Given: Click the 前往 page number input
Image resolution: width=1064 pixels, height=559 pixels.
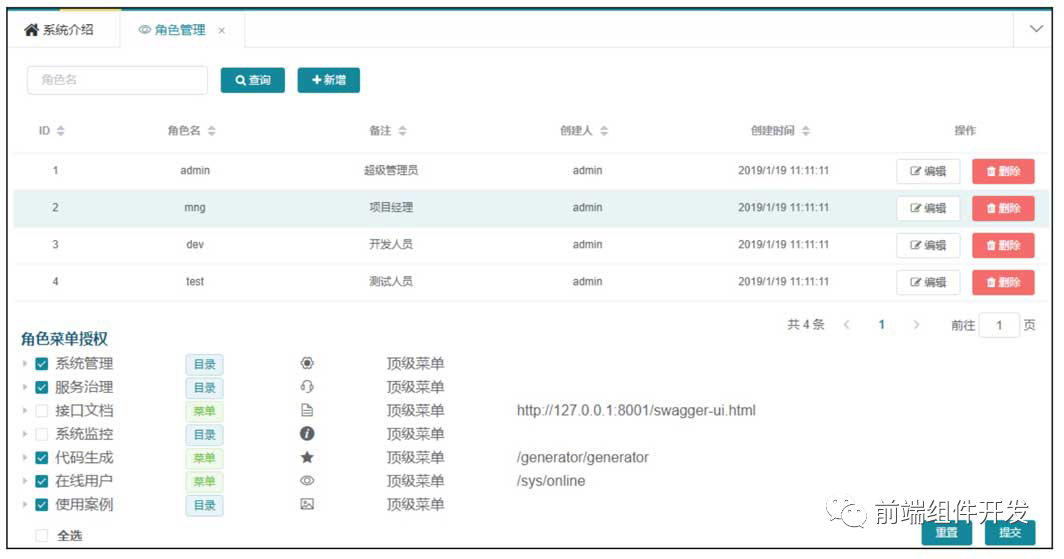Looking at the screenshot, I should pyautogui.click(x=999, y=325).
